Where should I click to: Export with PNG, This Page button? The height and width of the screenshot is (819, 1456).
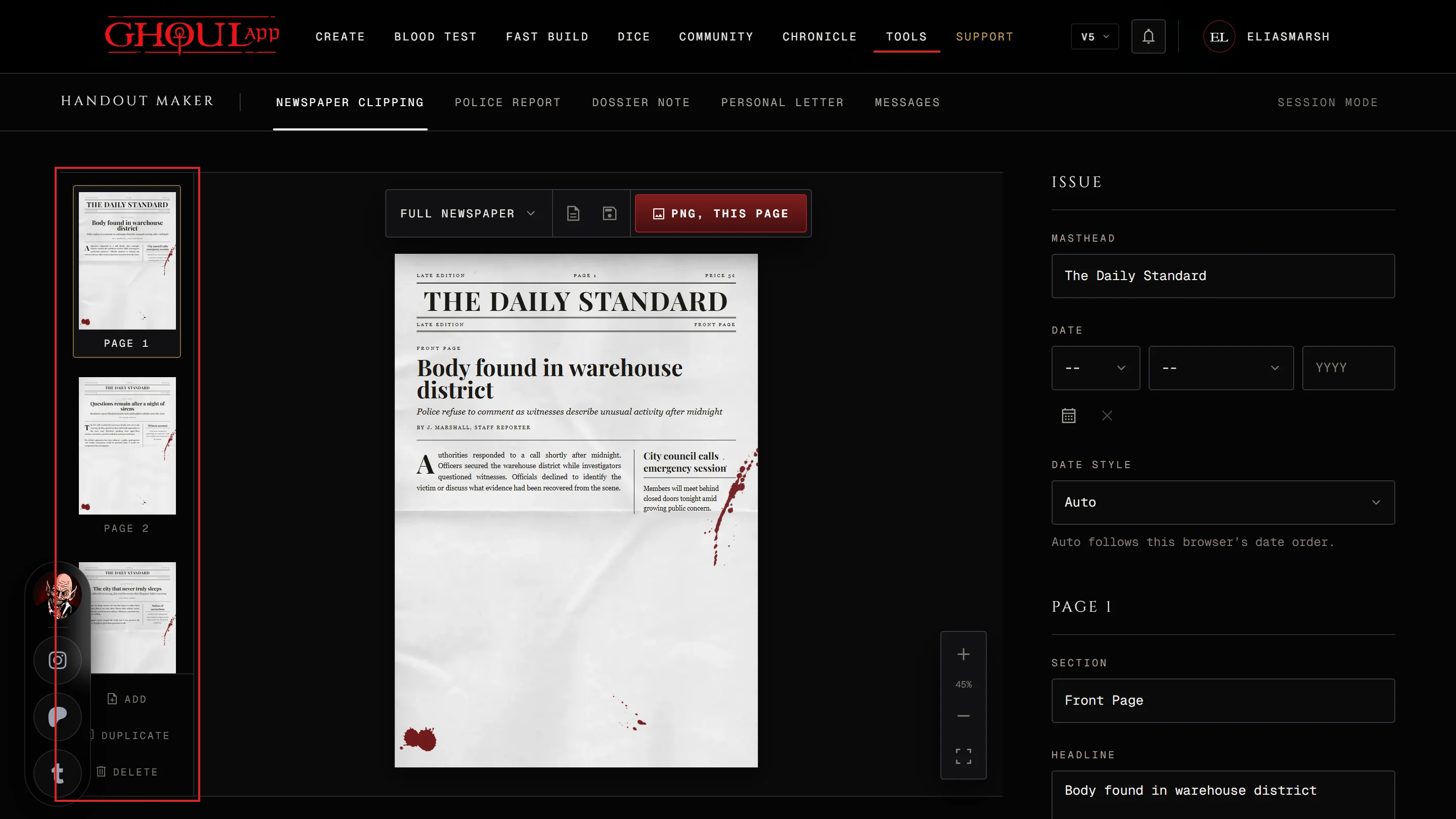[x=720, y=213]
